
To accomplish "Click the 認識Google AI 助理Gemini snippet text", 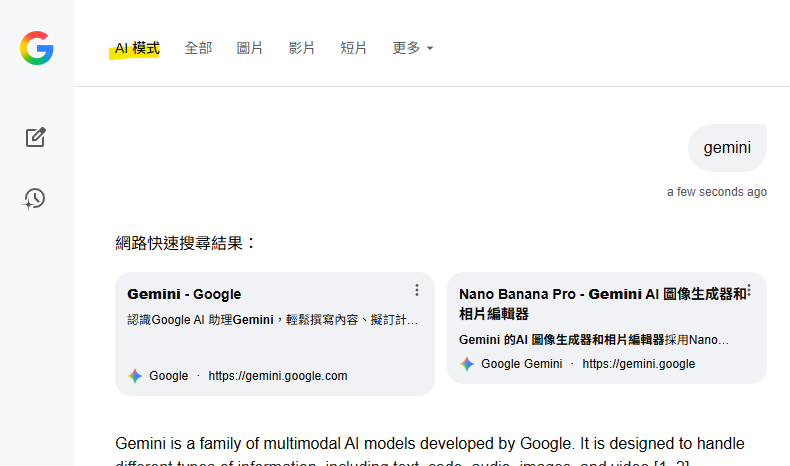I will pos(272,320).
